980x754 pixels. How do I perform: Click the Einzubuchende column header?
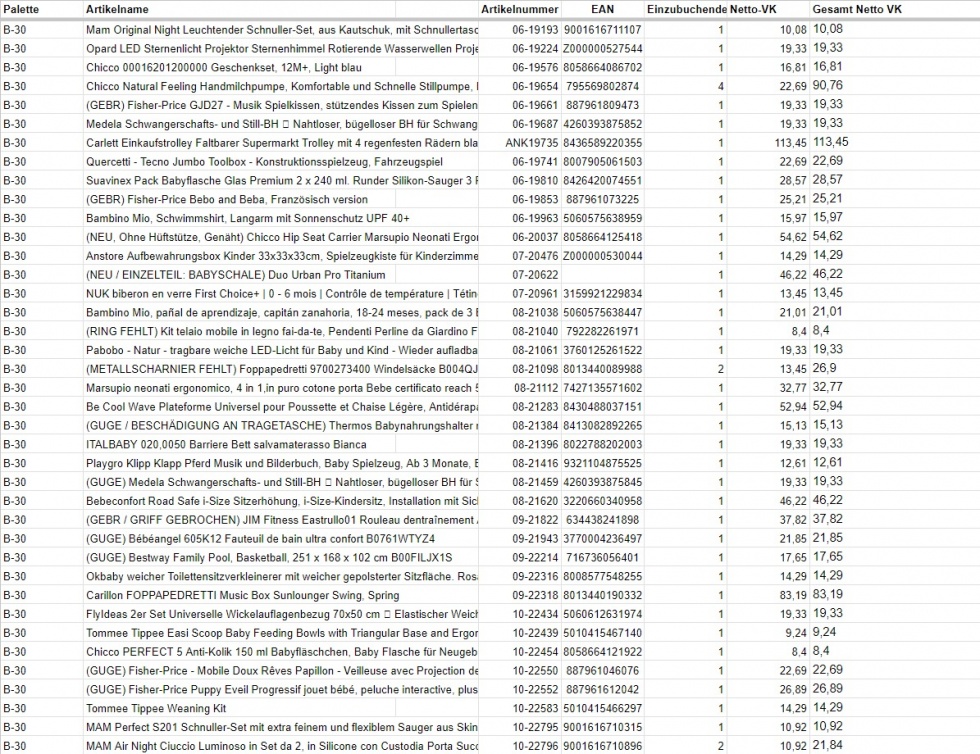[687, 9]
